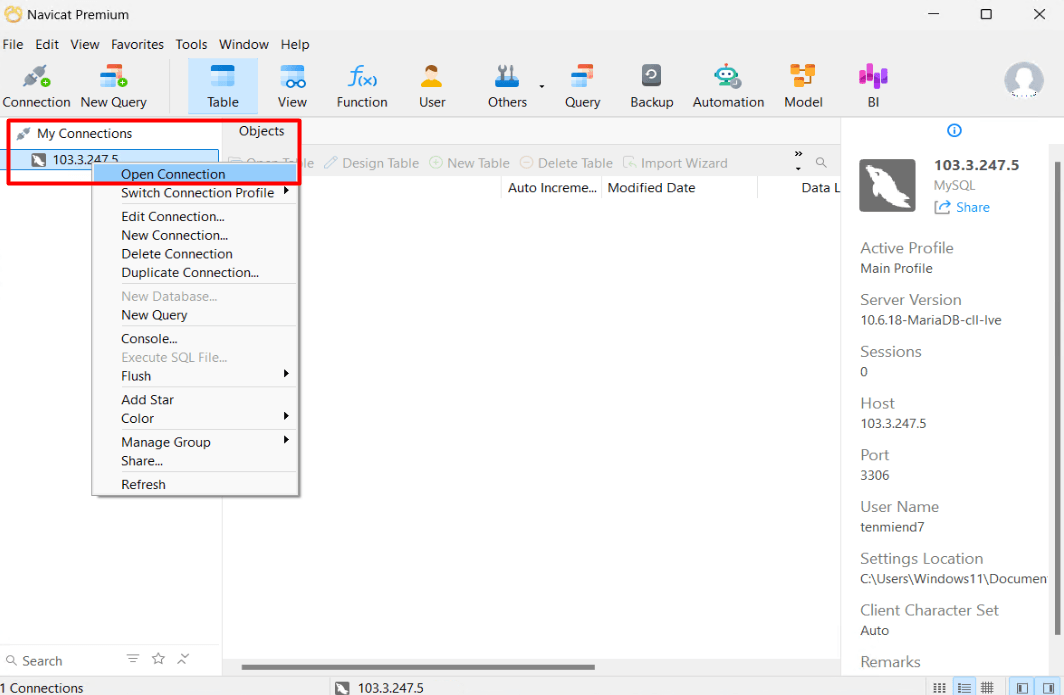1064x695 pixels.
Task: Open the View menu in menu bar
Action: [85, 44]
